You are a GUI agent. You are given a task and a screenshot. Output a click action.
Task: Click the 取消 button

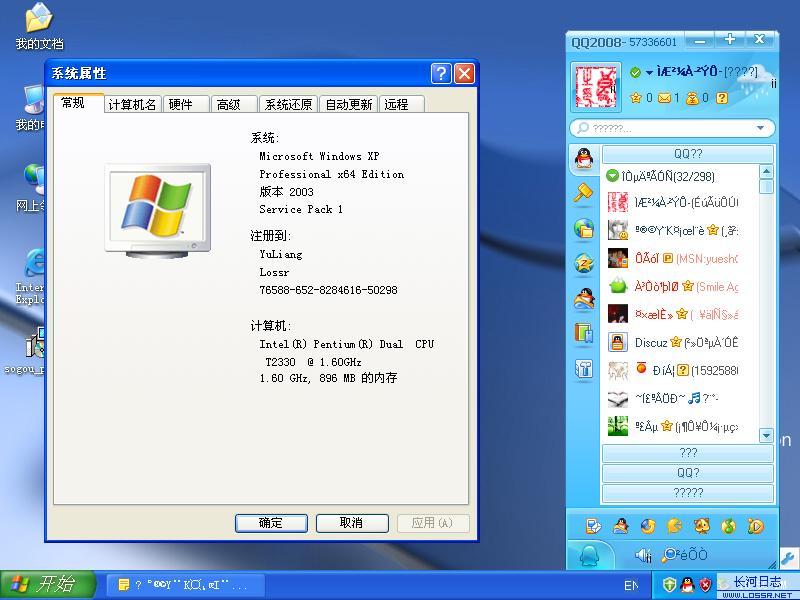point(352,523)
